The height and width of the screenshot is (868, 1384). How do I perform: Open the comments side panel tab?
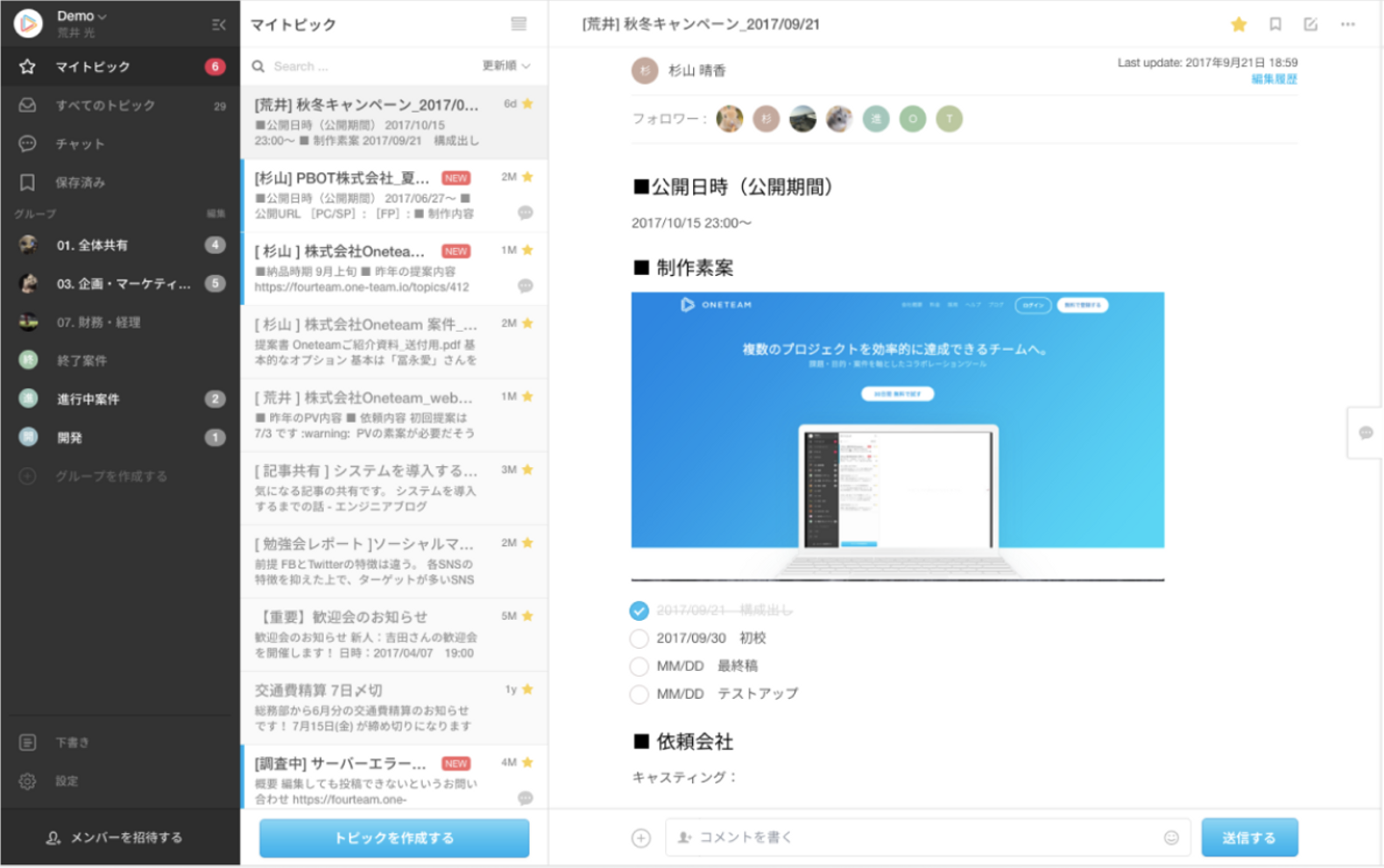pyautogui.click(x=1366, y=433)
